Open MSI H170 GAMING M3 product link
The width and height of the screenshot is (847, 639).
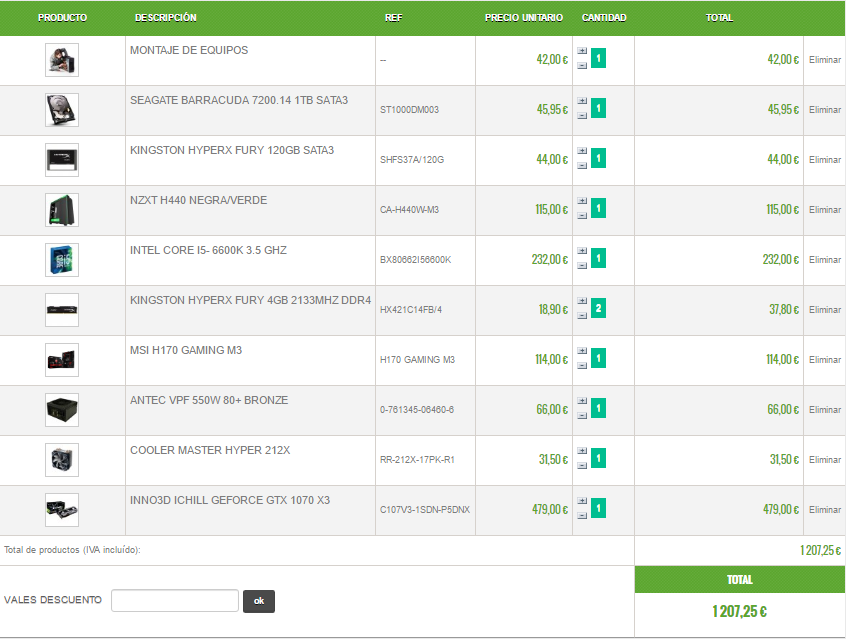tap(186, 350)
